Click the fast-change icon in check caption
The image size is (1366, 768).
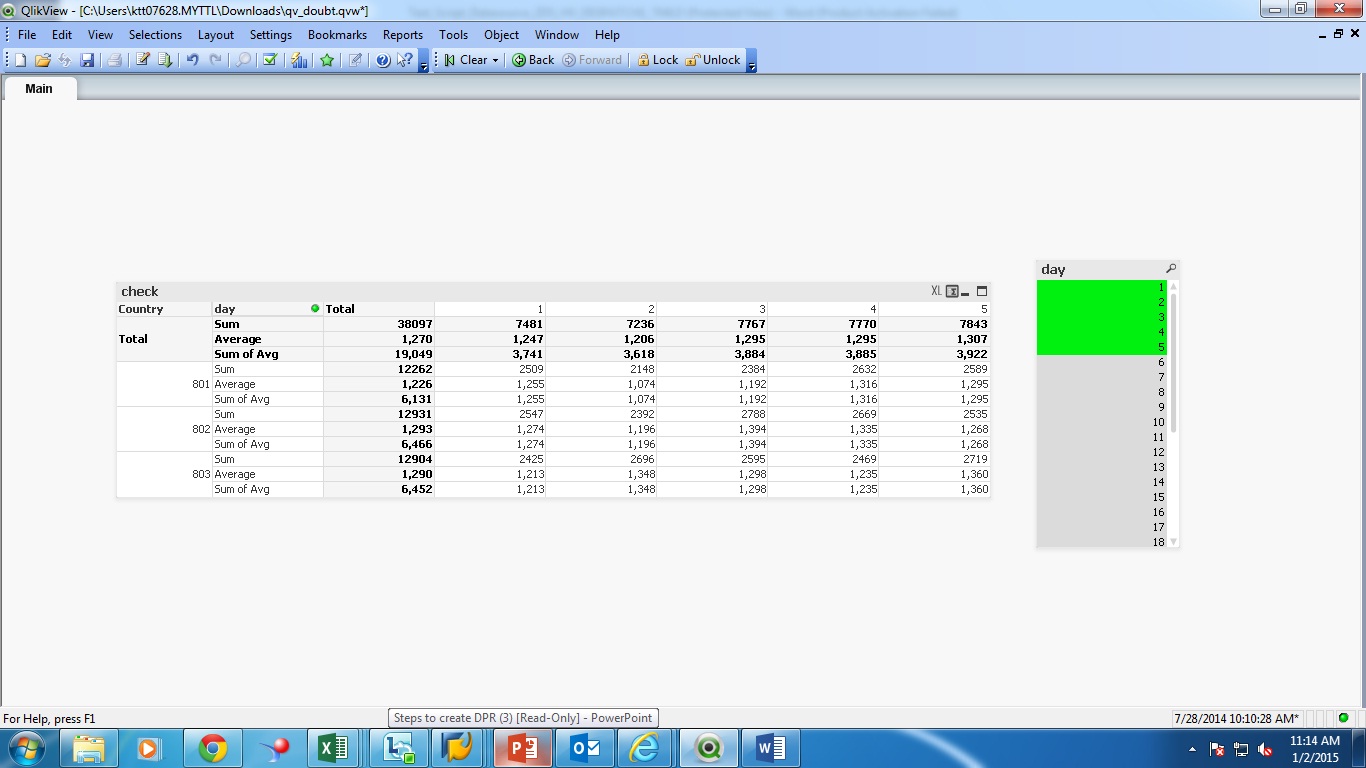pos(952,291)
